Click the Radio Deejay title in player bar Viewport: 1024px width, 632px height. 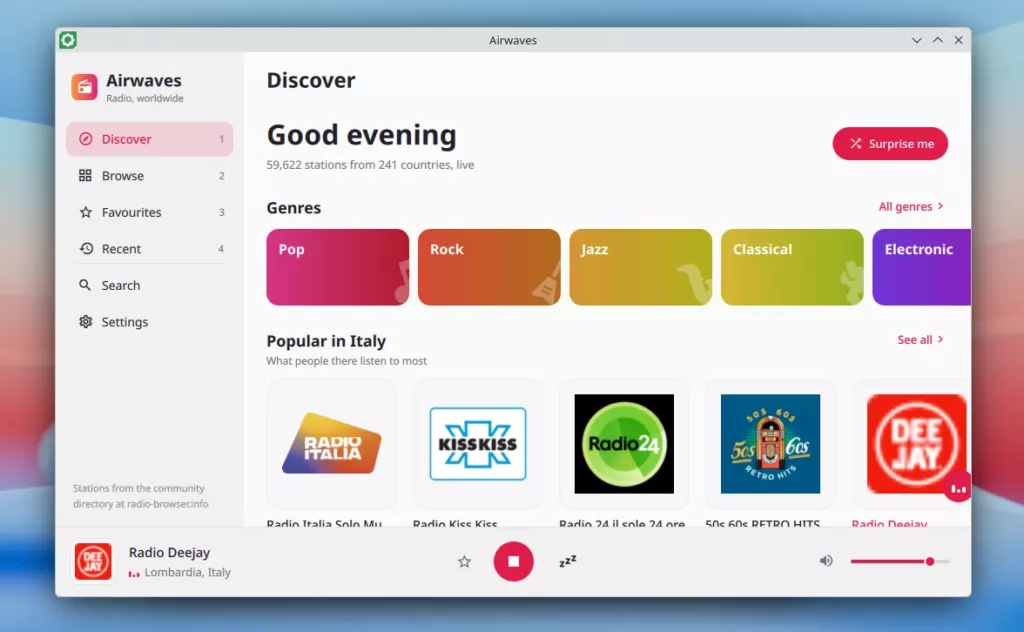click(x=169, y=552)
